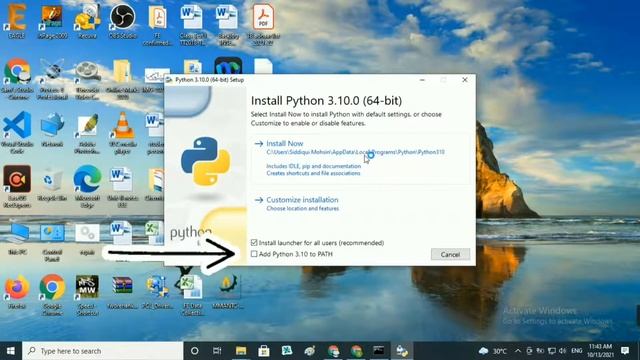Screen dimensions: 640x360
Task: Open the volume control in system tray
Action: [x=563, y=351]
